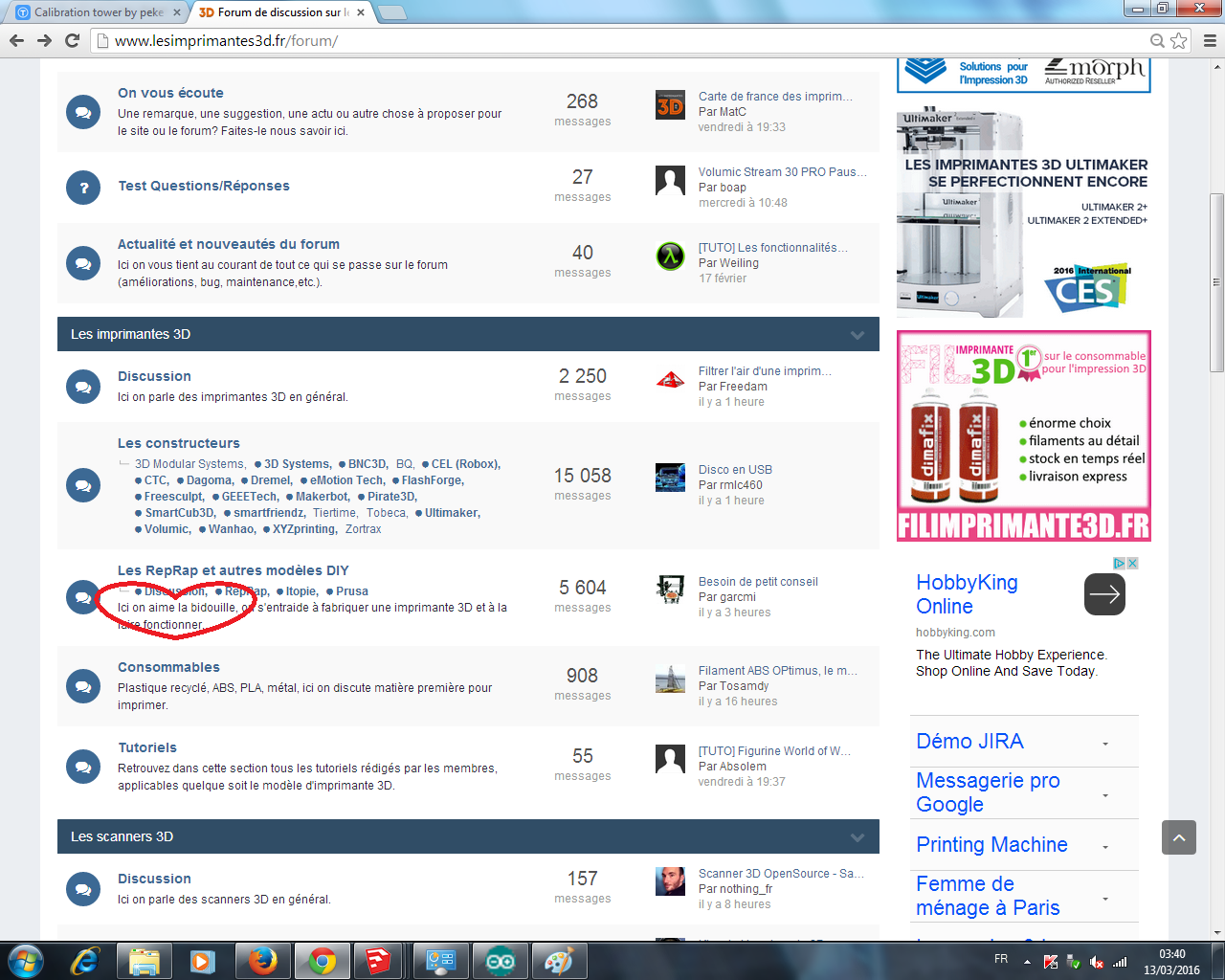Open the On vous écoute forum
This screenshot has width=1225, height=980.
[x=170, y=93]
